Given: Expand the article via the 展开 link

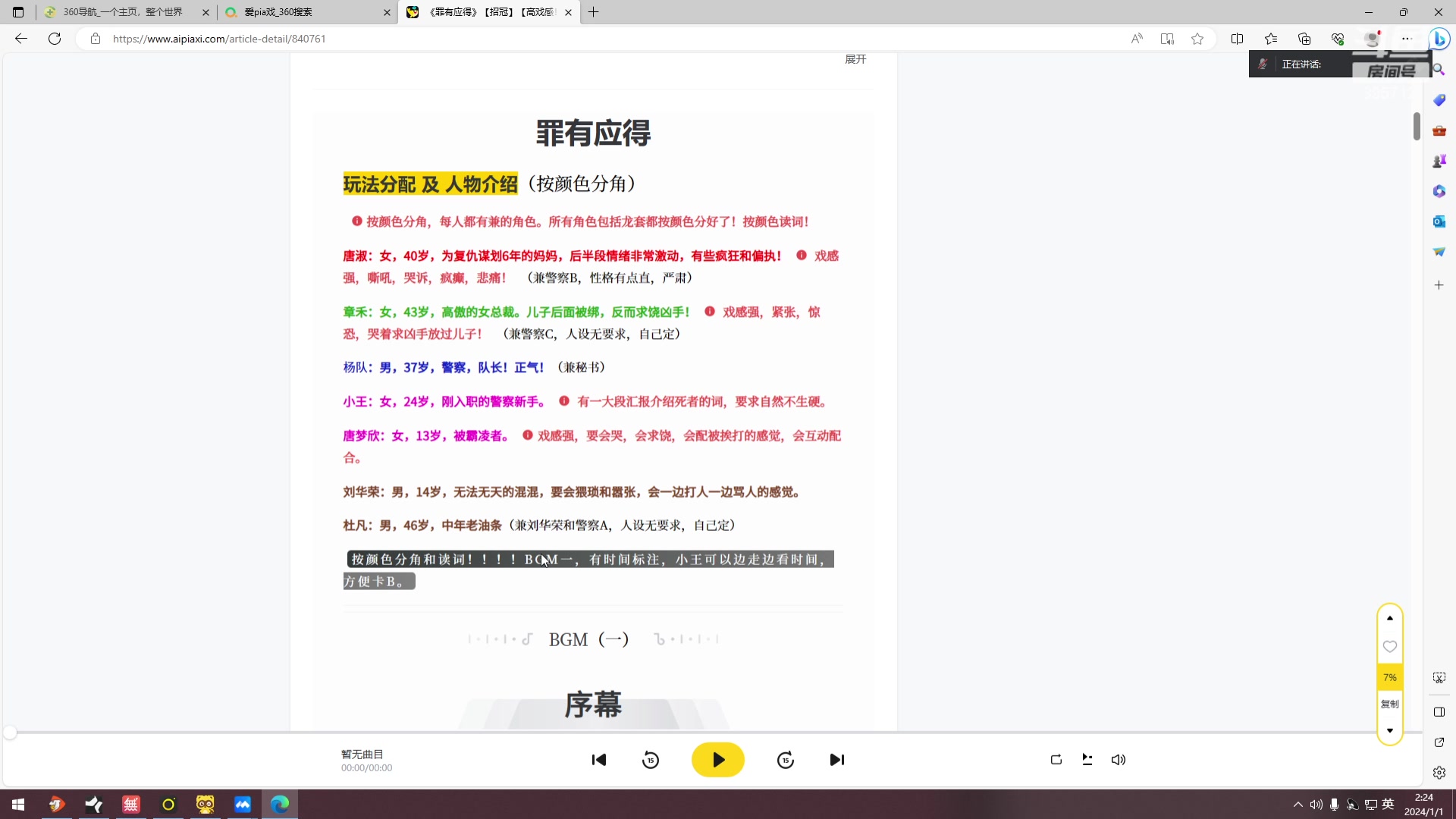Looking at the screenshot, I should 855,58.
